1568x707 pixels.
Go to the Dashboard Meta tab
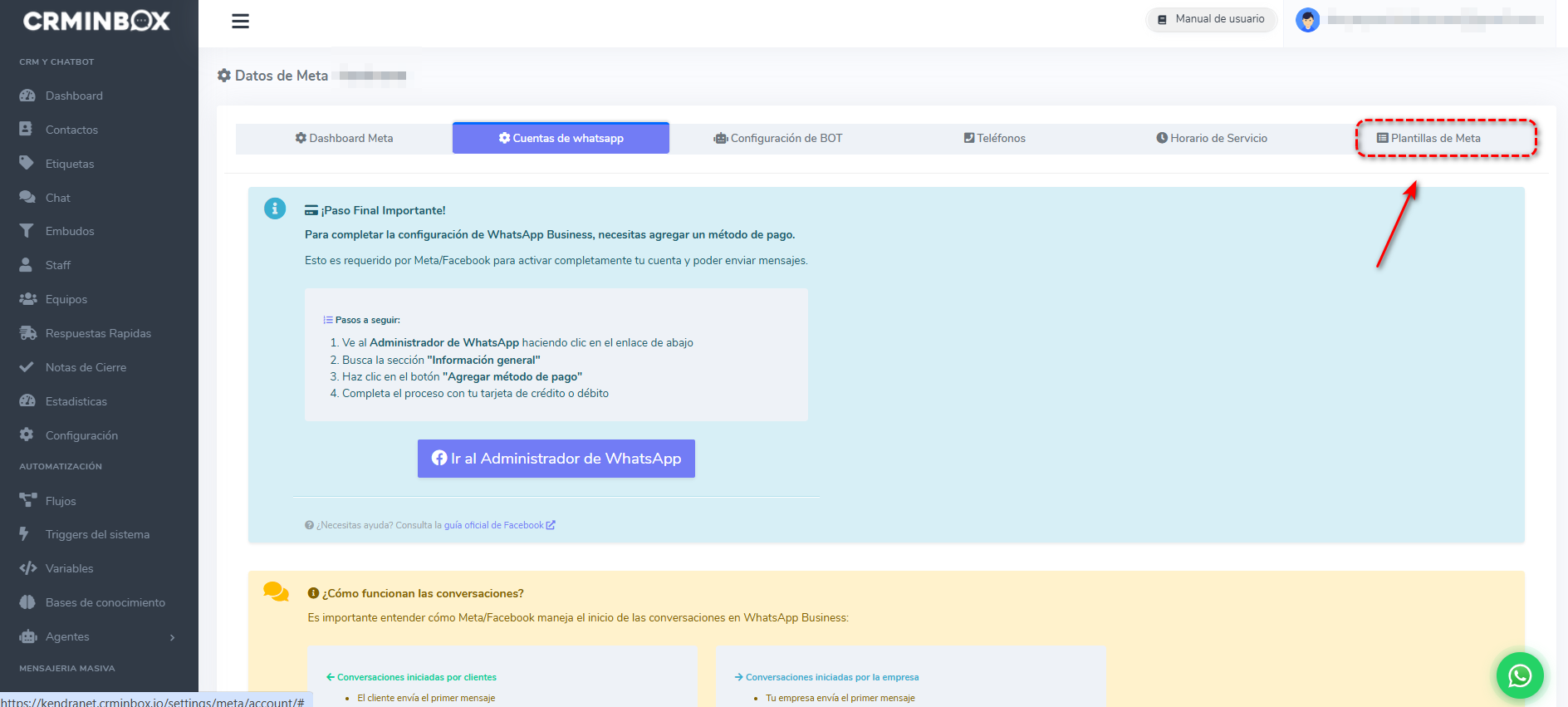pyautogui.click(x=344, y=139)
